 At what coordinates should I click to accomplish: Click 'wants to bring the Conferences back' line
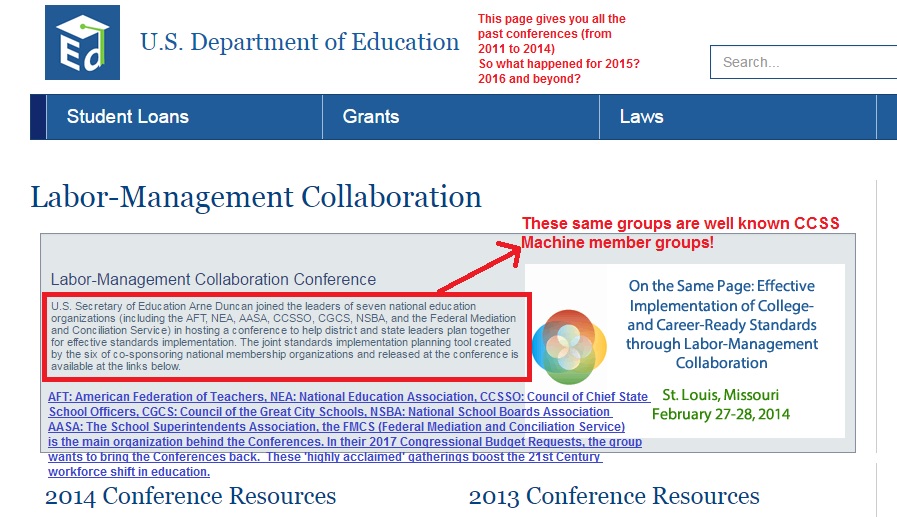[325, 456]
